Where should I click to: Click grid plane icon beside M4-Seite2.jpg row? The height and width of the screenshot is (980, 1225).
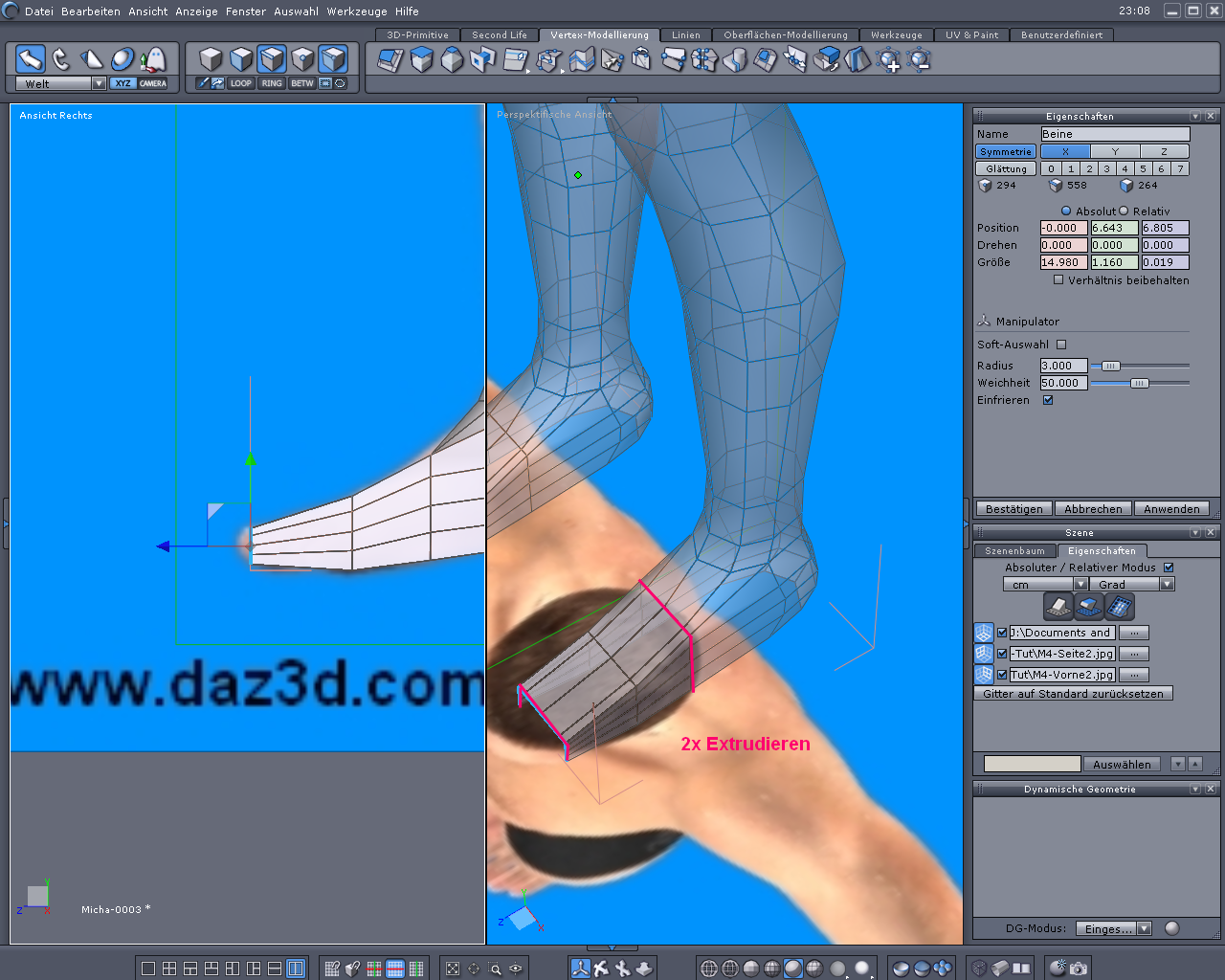click(984, 654)
